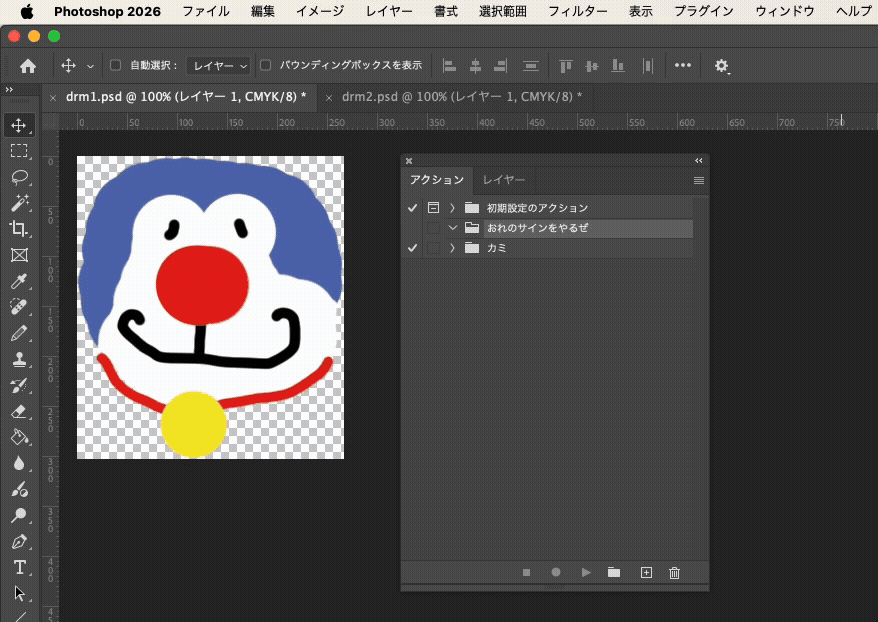Image resolution: width=878 pixels, height=622 pixels.
Task: Select the Clone Stamp tool
Action: (x=19, y=359)
